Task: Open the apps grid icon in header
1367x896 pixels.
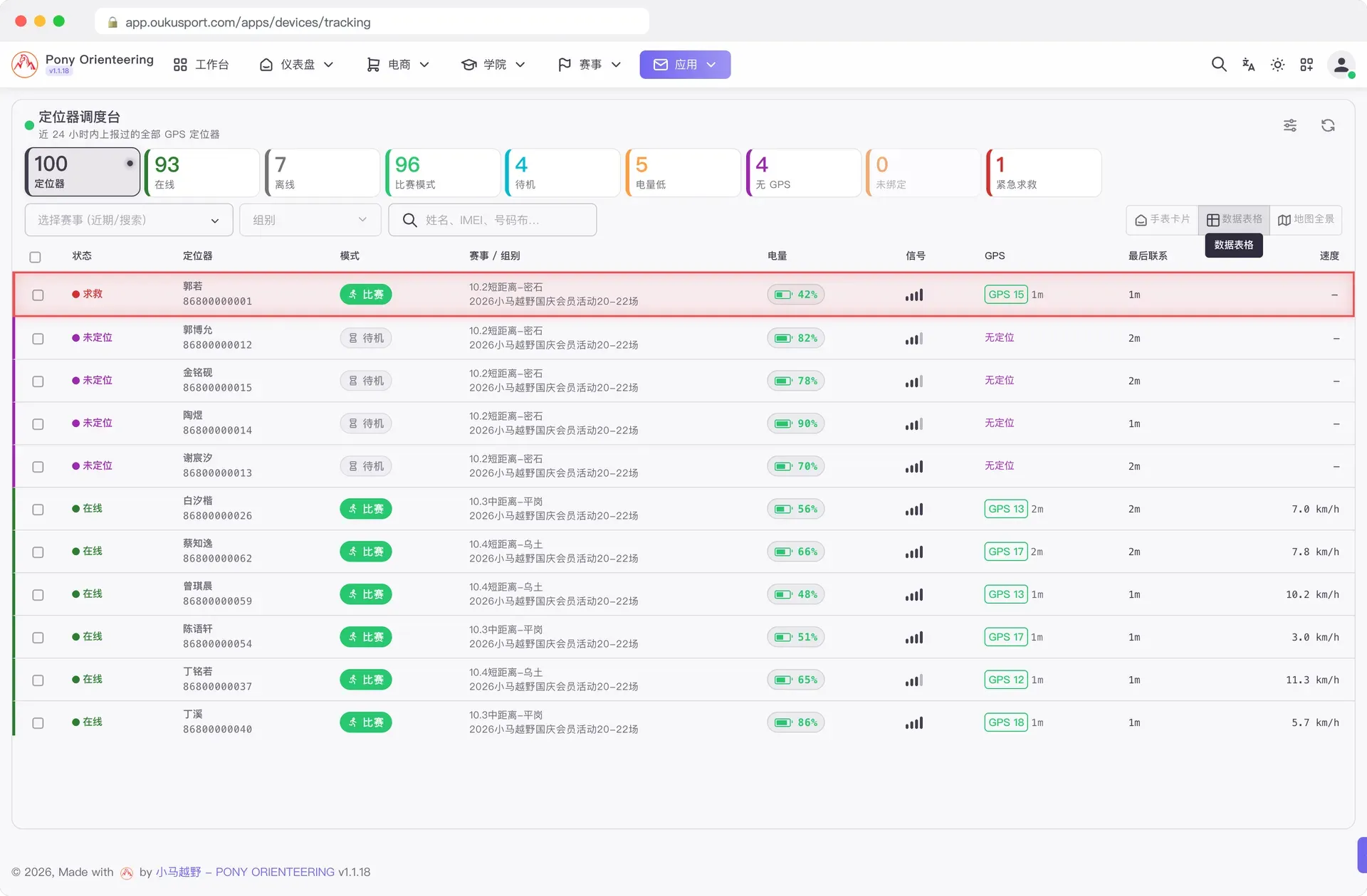Action: point(1306,65)
